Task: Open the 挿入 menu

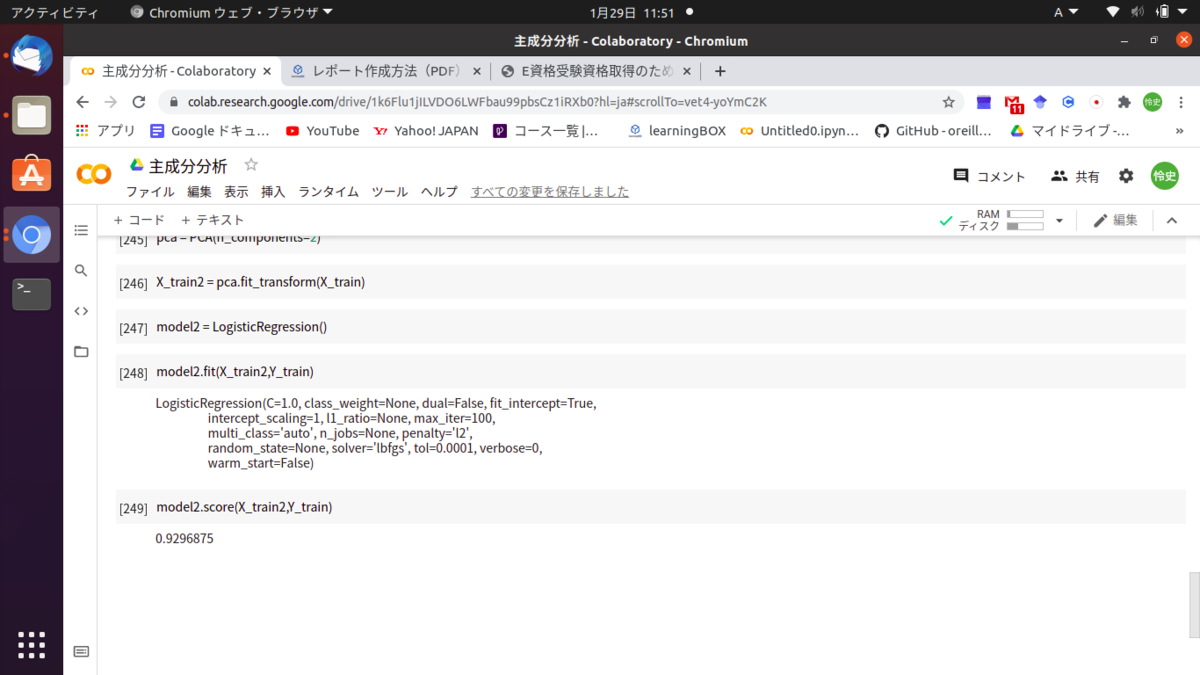Action: coord(273,192)
